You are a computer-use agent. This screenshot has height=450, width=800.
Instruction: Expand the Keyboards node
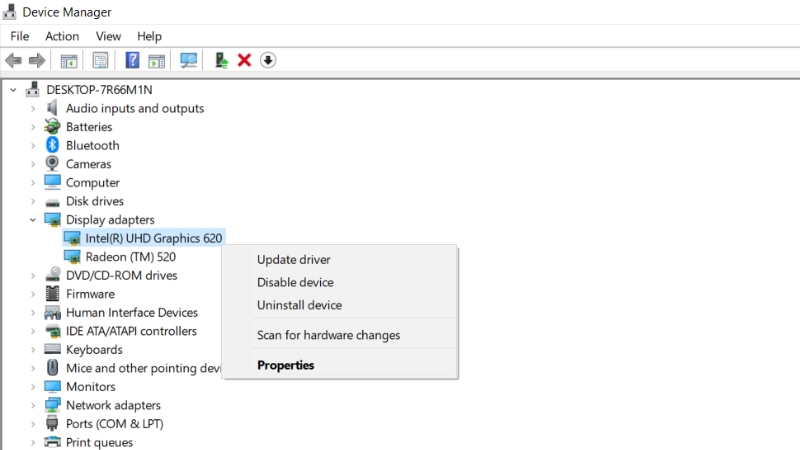point(33,349)
